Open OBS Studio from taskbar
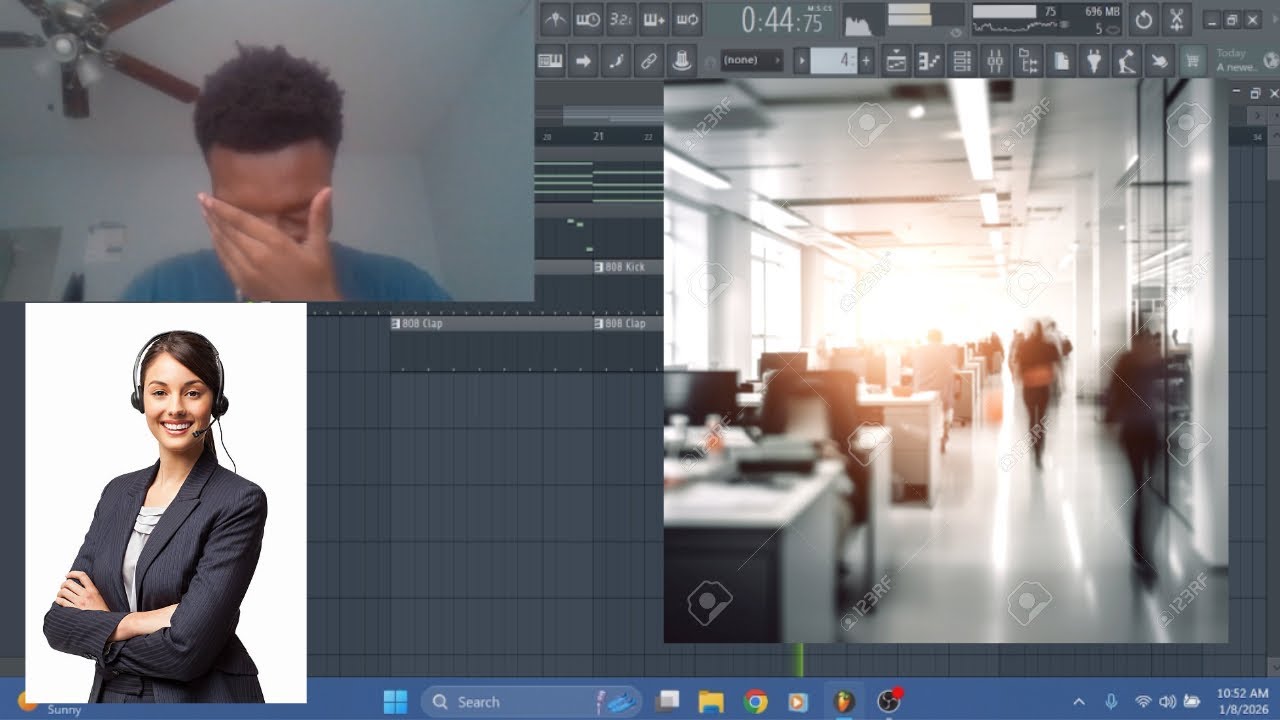1280x720 pixels. pyautogui.click(x=889, y=702)
